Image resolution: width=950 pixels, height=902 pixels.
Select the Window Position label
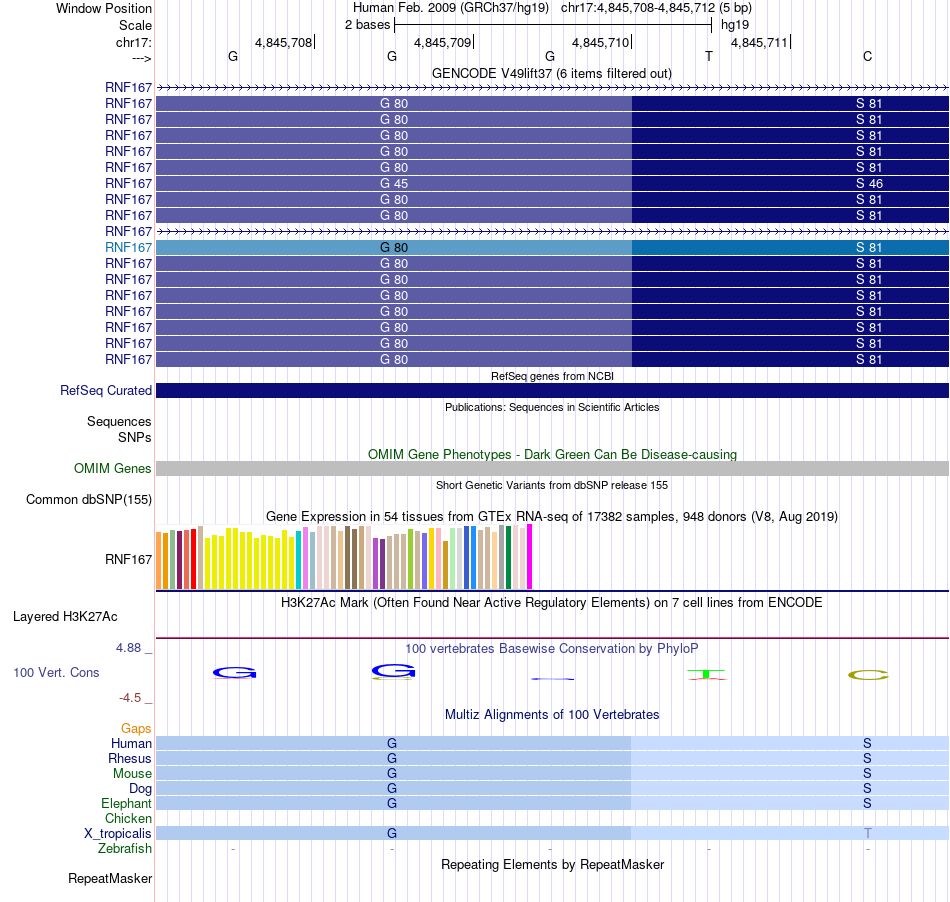coord(104,8)
